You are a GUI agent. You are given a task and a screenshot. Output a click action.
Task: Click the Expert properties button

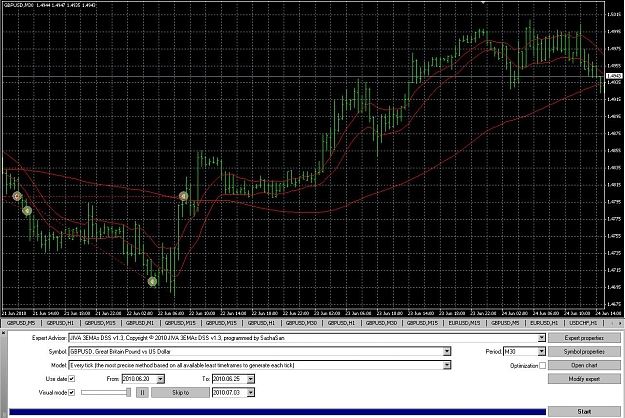[584, 338]
